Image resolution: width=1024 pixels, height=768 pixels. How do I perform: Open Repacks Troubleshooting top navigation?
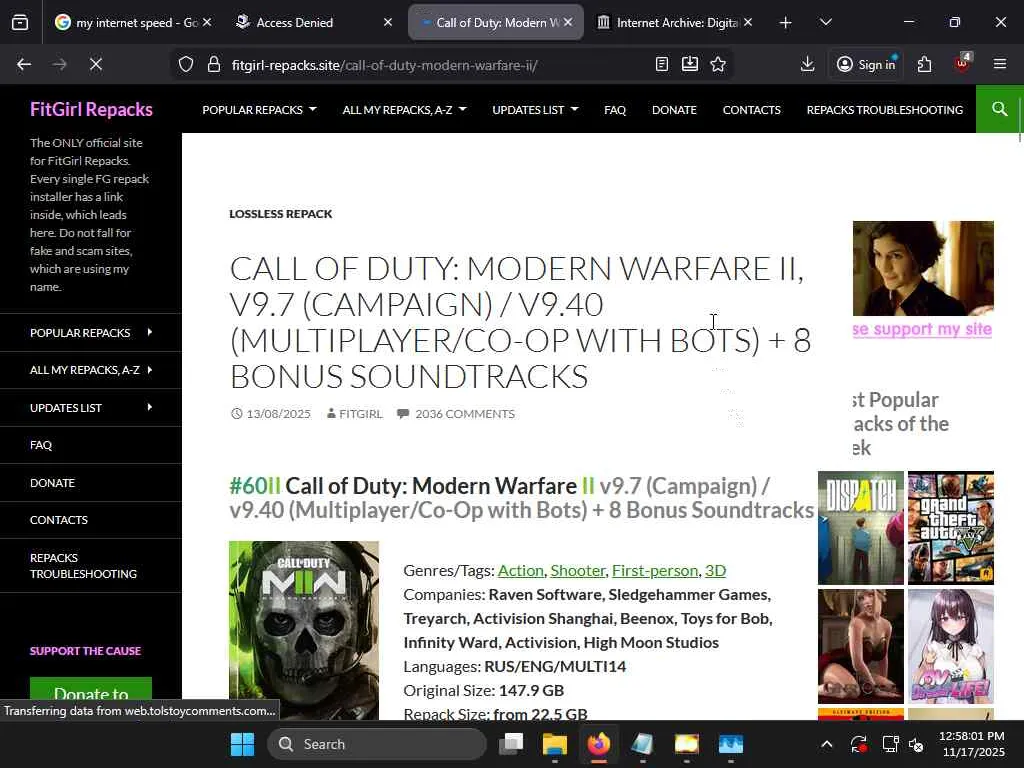(x=884, y=110)
